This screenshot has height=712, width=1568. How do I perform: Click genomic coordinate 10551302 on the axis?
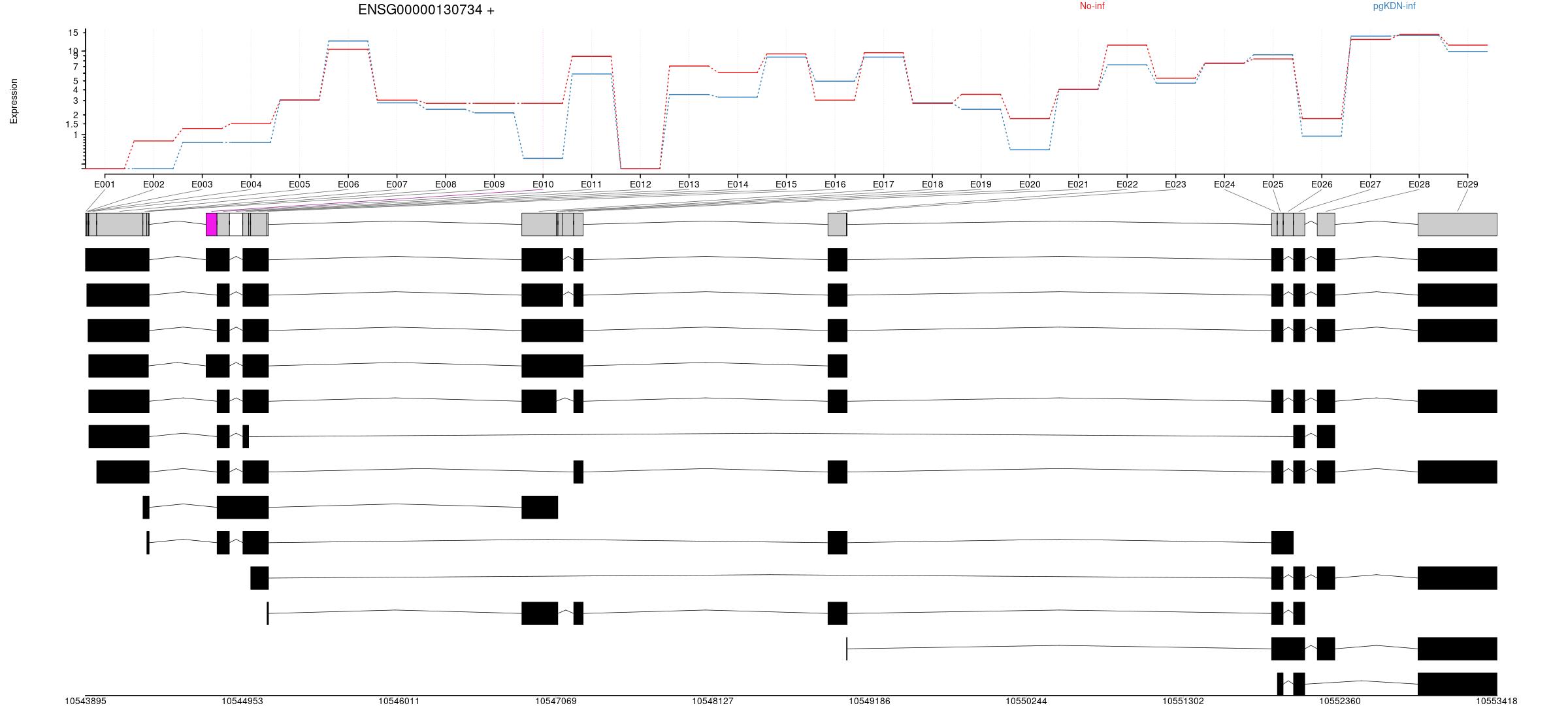tap(1183, 701)
